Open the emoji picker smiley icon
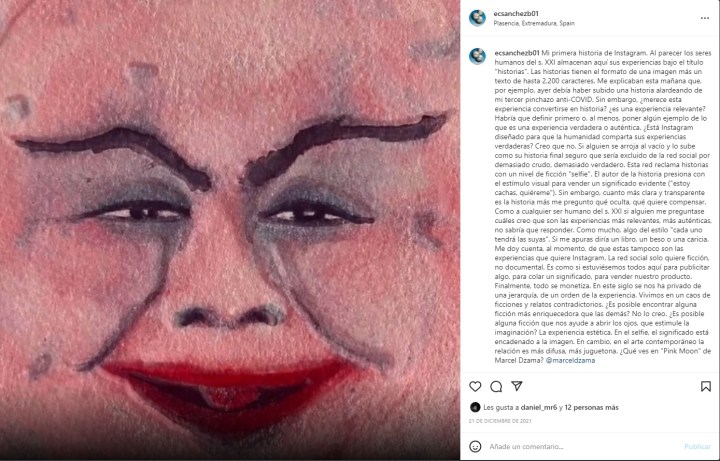Screen dimensions: 720x461 point(475,446)
